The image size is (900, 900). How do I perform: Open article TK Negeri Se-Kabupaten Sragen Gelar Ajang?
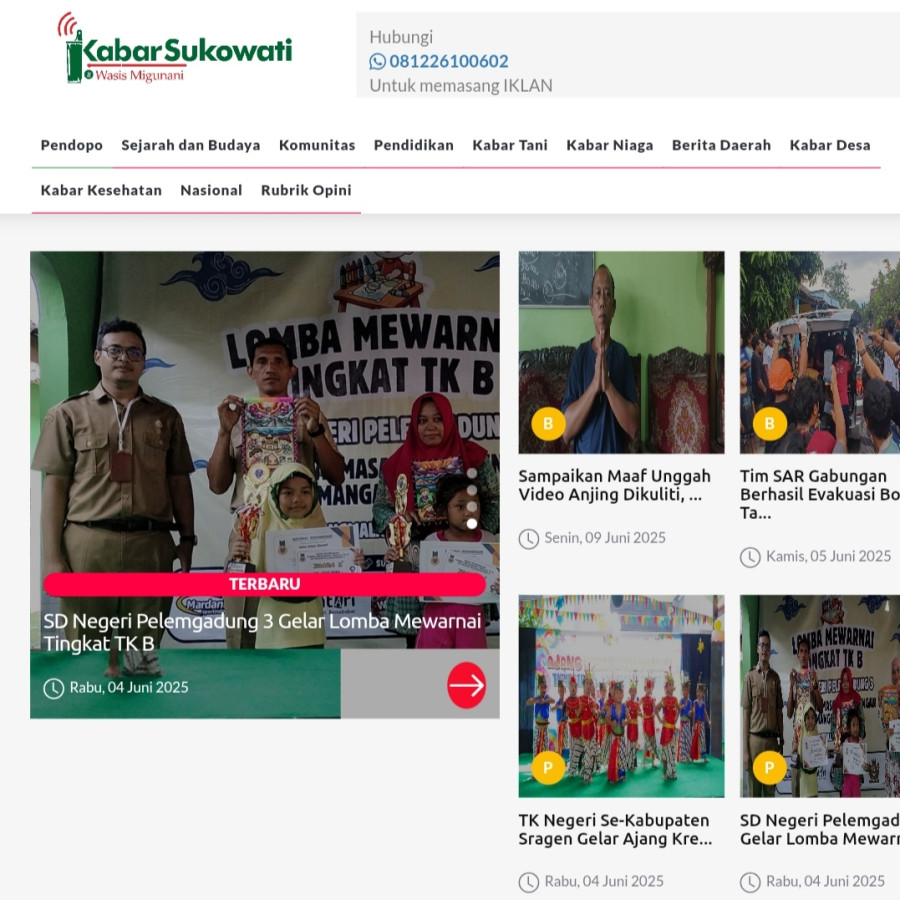click(x=615, y=829)
